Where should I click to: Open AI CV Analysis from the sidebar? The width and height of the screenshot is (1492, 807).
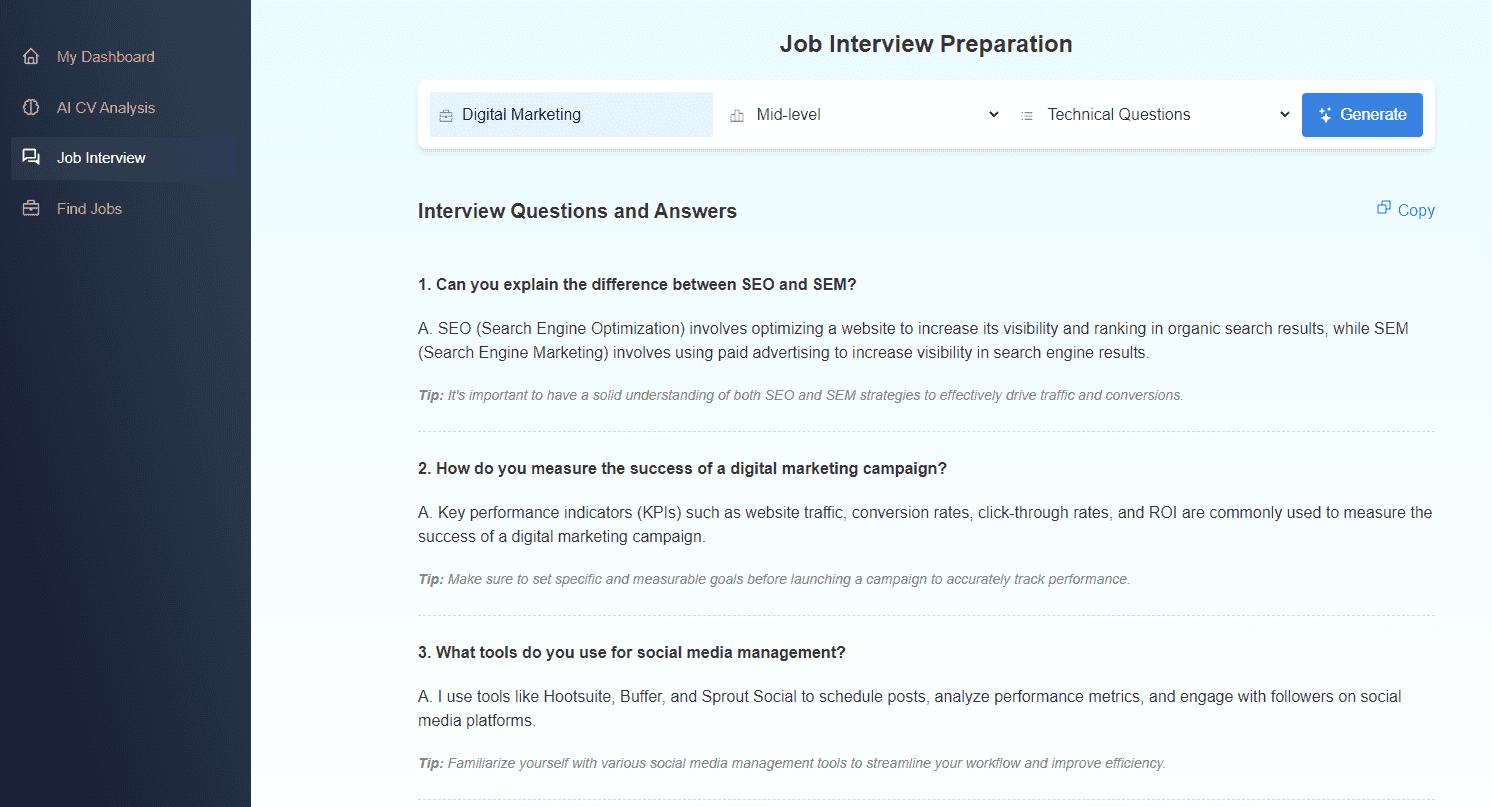click(106, 108)
